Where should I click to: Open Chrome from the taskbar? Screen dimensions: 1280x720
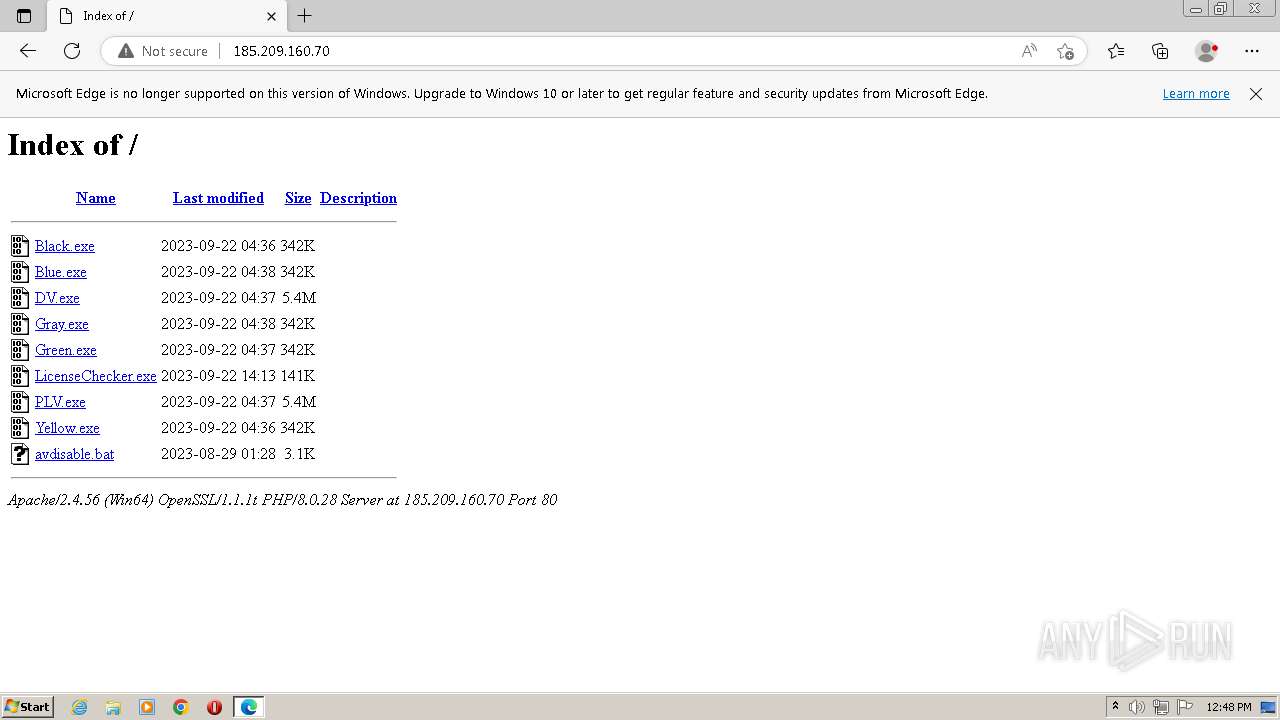[x=181, y=707]
